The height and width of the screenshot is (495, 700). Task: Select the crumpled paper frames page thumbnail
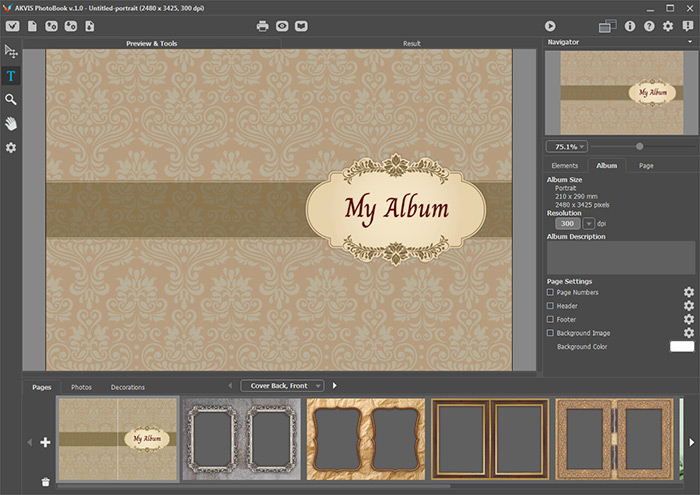click(x=366, y=439)
